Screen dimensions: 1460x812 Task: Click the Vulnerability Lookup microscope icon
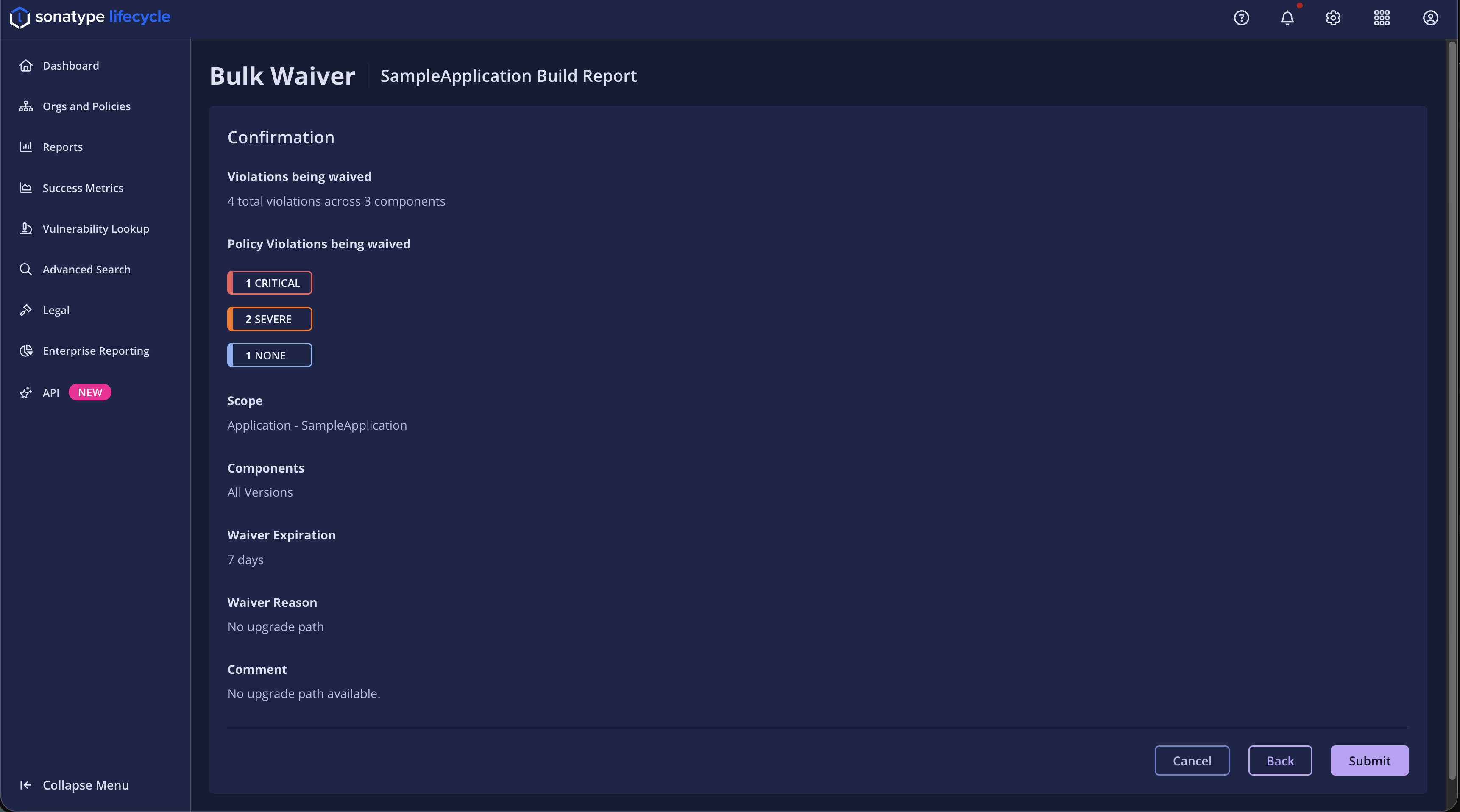[25, 229]
